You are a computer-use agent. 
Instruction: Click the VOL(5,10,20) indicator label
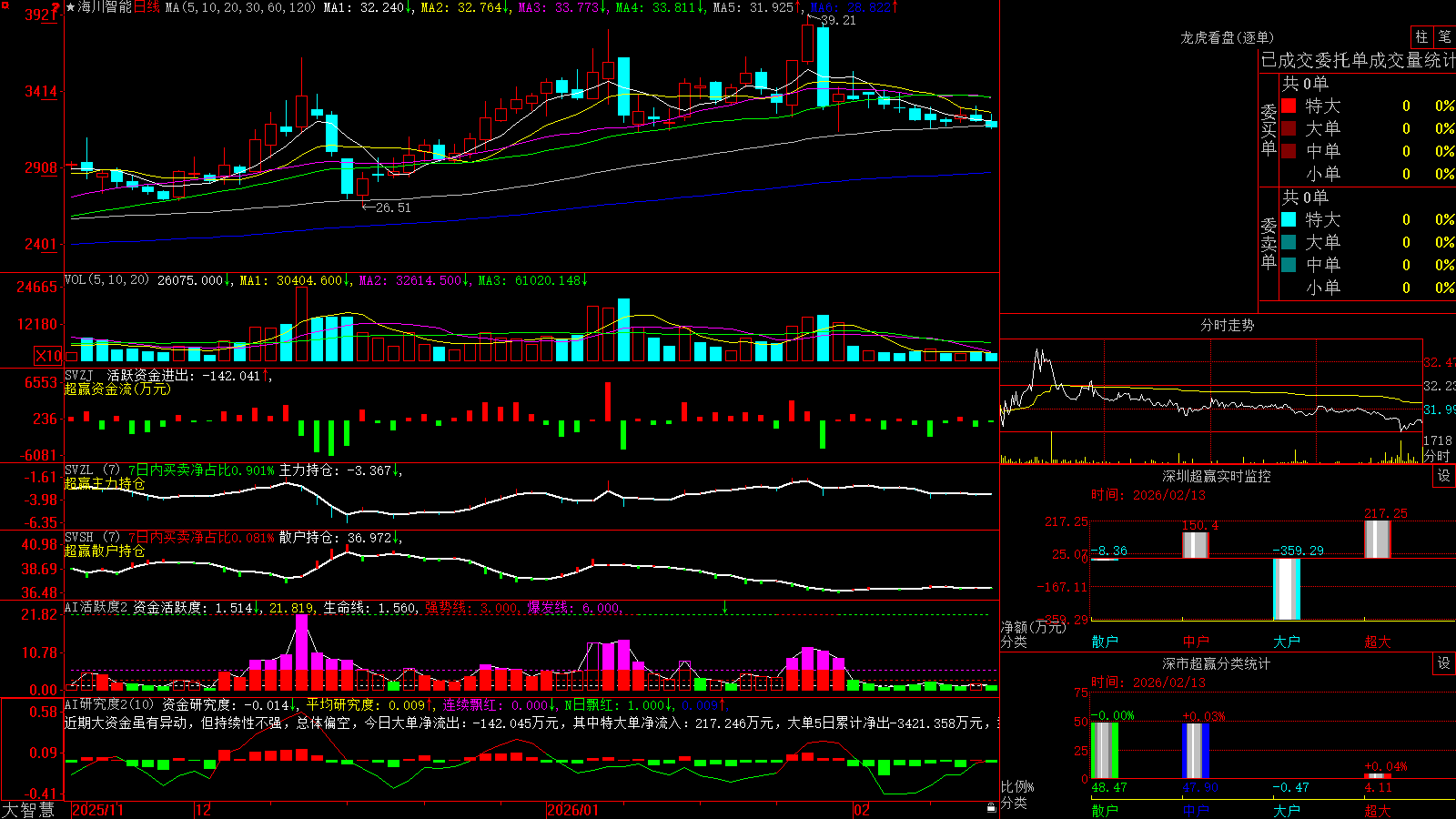coord(106,280)
